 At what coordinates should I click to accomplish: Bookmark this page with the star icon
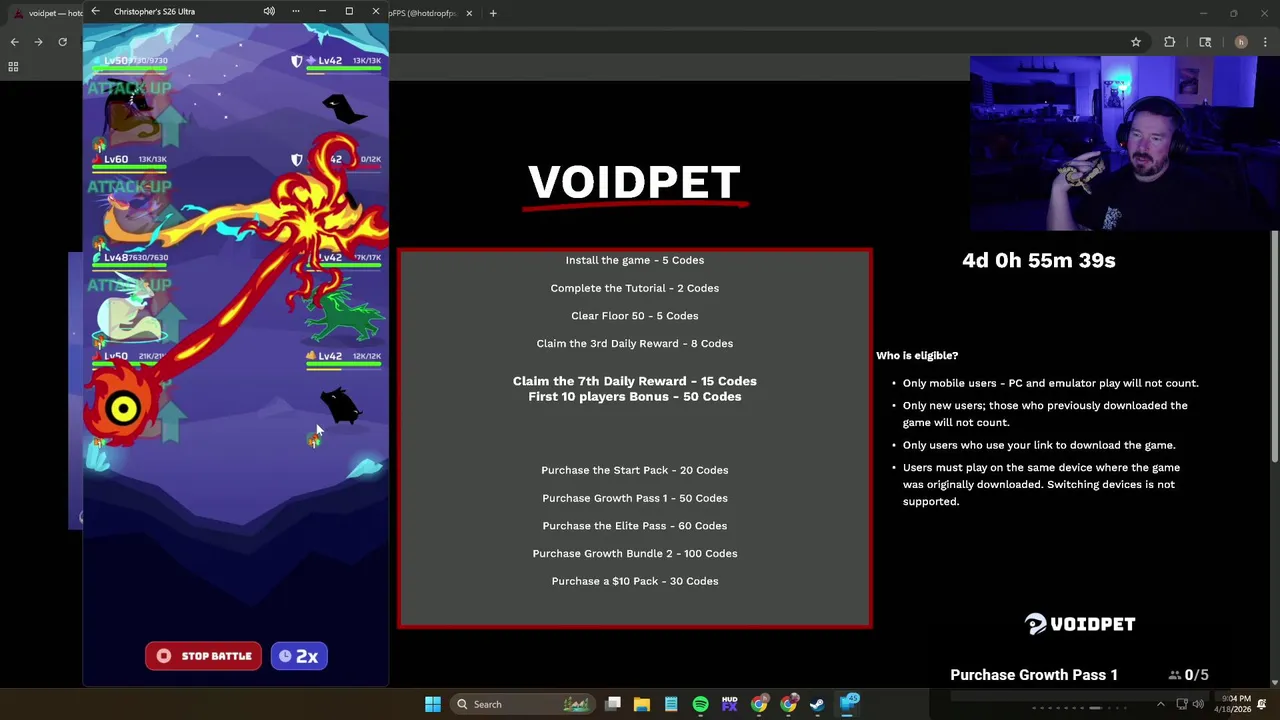coord(1136,42)
